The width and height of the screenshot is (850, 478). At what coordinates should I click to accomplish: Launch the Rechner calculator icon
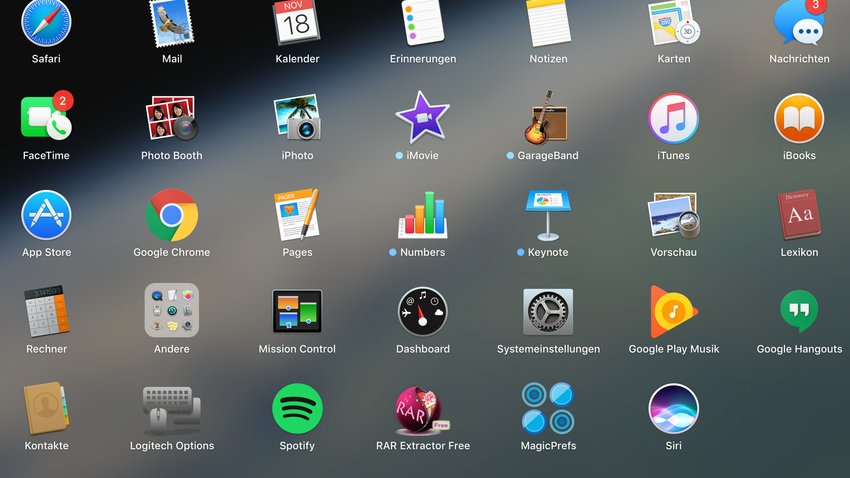46,312
